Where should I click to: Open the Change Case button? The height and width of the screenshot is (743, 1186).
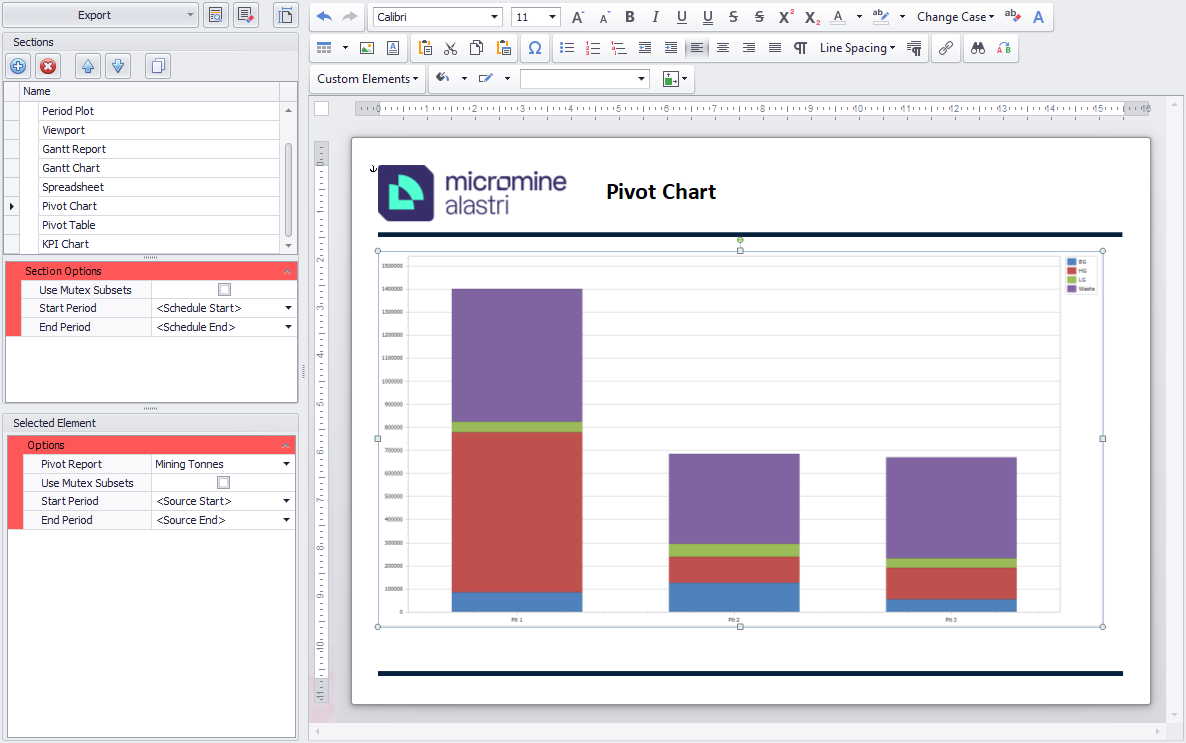(955, 17)
